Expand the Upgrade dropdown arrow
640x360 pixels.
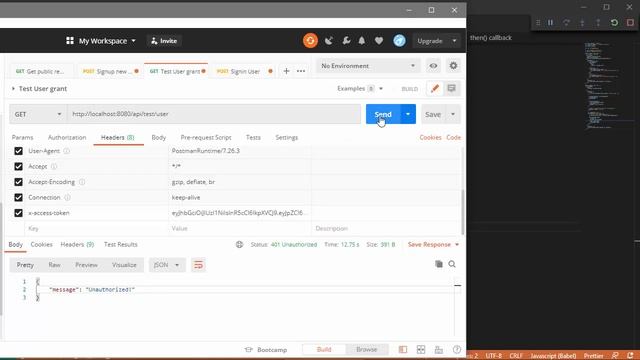[454, 41]
